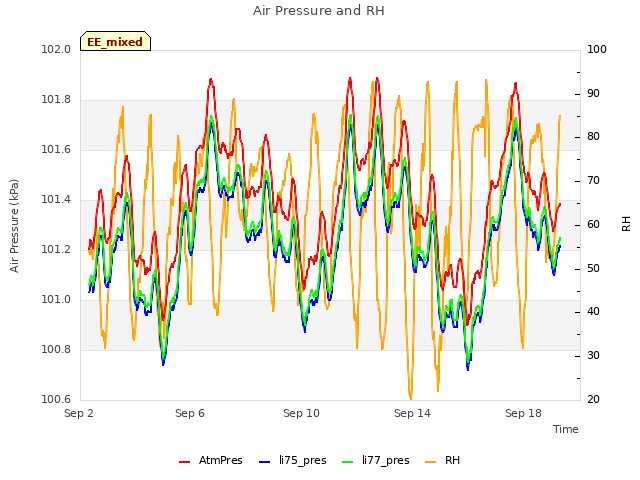640x480 pixels.
Task: Click the Sep 14 tick label
Action: click(x=412, y=413)
